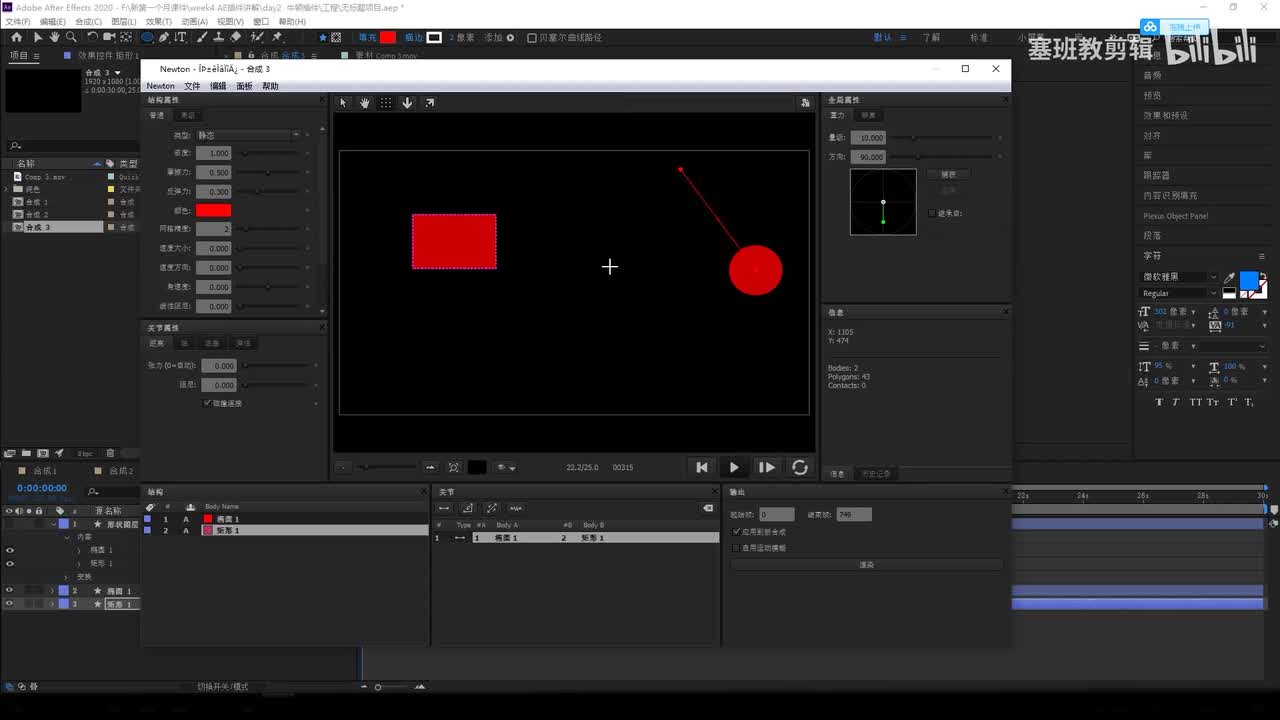
Task: Select the After Effects Brush tool
Action: [203, 37]
